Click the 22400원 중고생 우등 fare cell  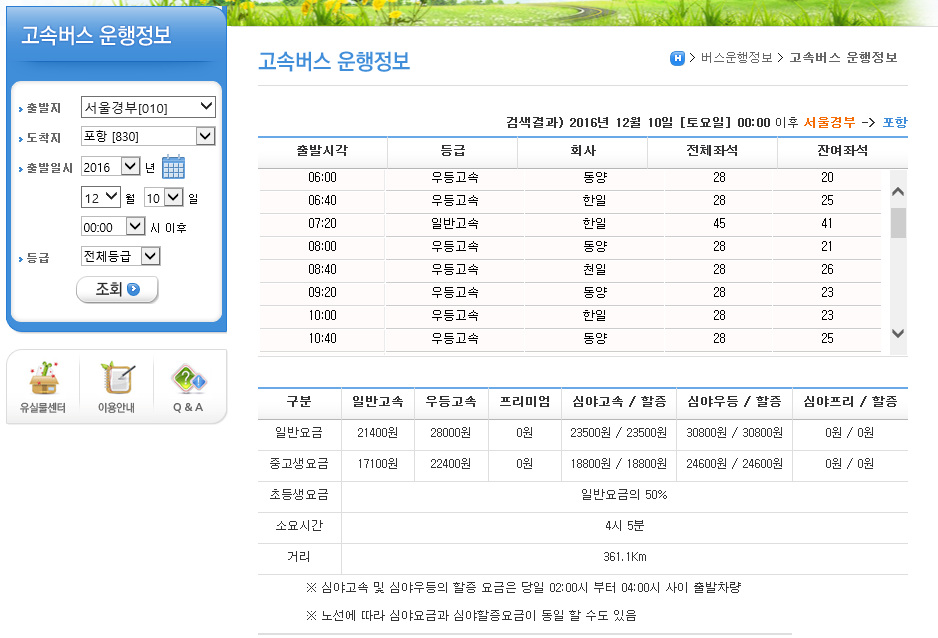[x=451, y=464]
